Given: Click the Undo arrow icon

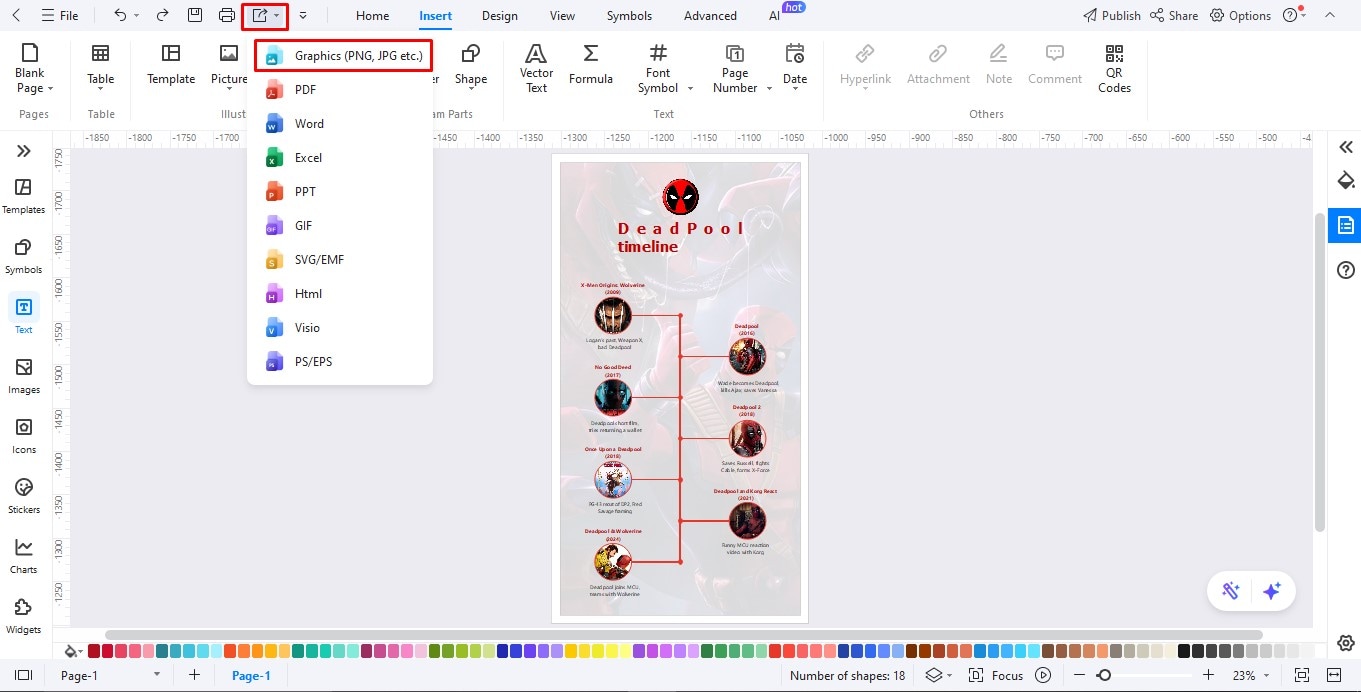Looking at the screenshot, I should (x=120, y=15).
